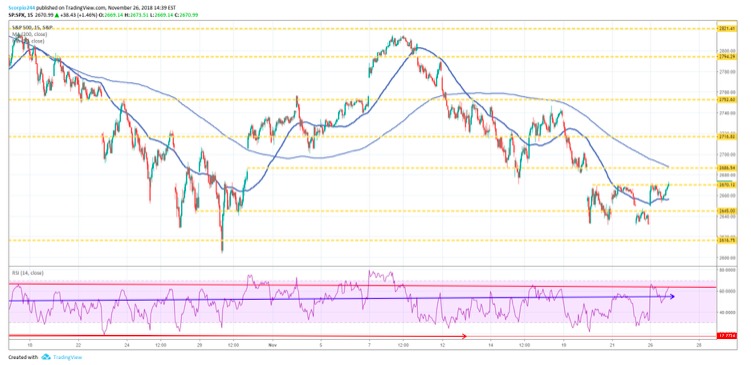Image resolution: width=751 pixels, height=365 pixels.
Task: Click the TradingView cloud logo icon
Action: [x=46, y=357]
